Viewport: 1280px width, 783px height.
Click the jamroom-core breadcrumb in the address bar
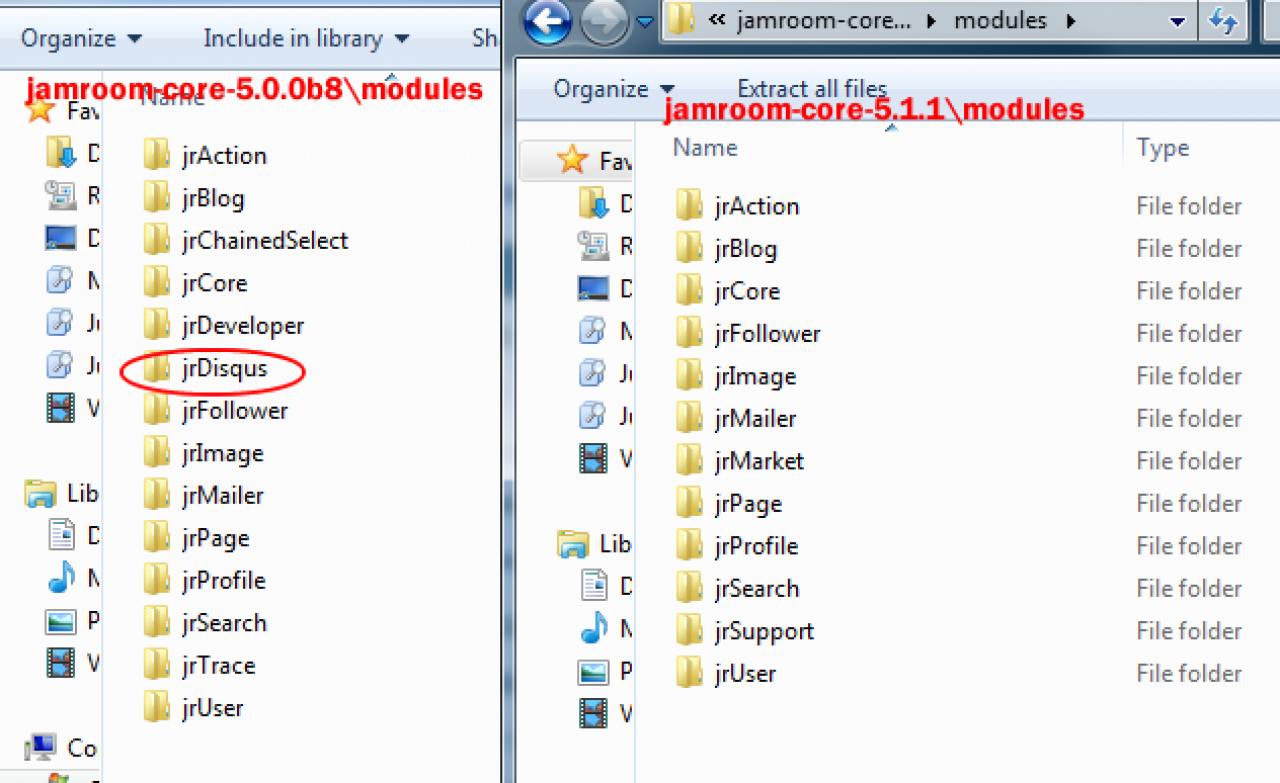[x=826, y=21]
